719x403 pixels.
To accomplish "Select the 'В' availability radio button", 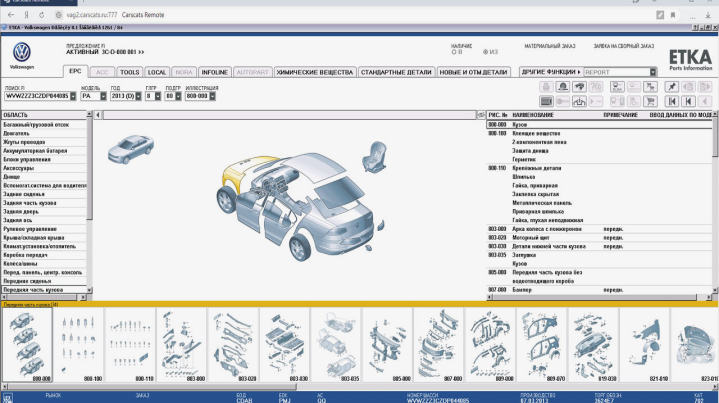I will 454,52.
